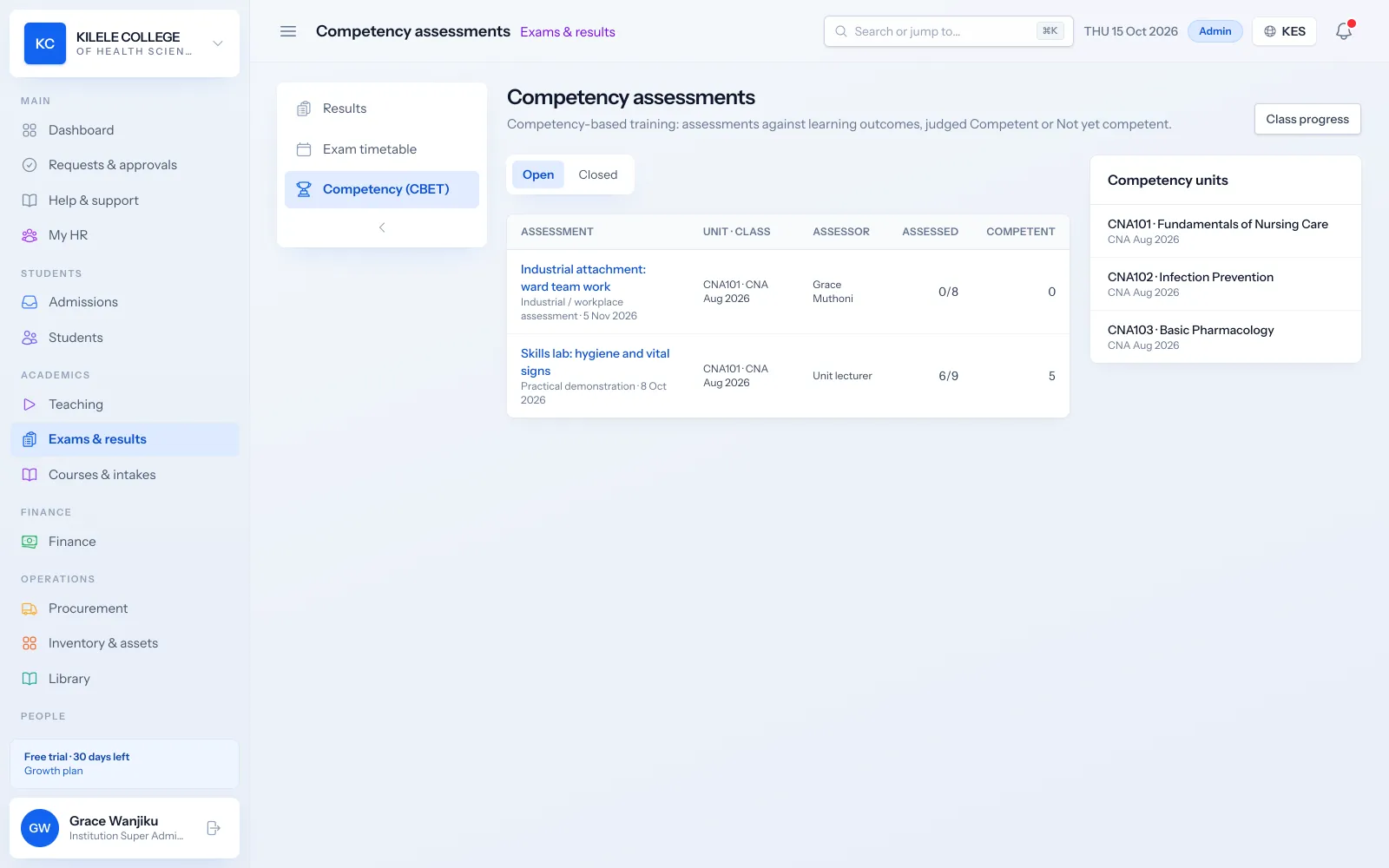1389x868 pixels.
Task: Click the logout icon beside Grace Wanjiku
Action: point(214,828)
